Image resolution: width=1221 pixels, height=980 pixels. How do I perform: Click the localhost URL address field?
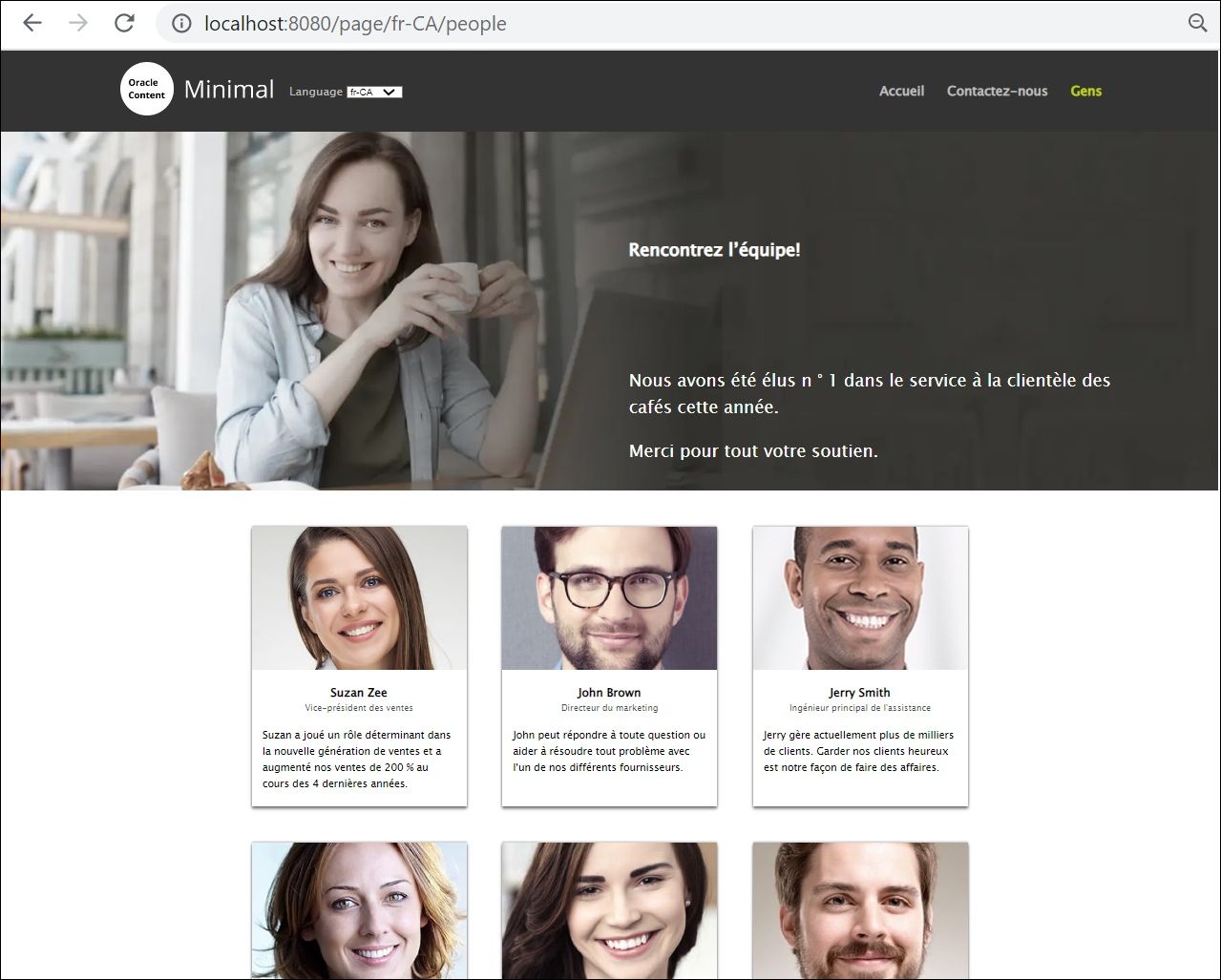click(x=668, y=23)
